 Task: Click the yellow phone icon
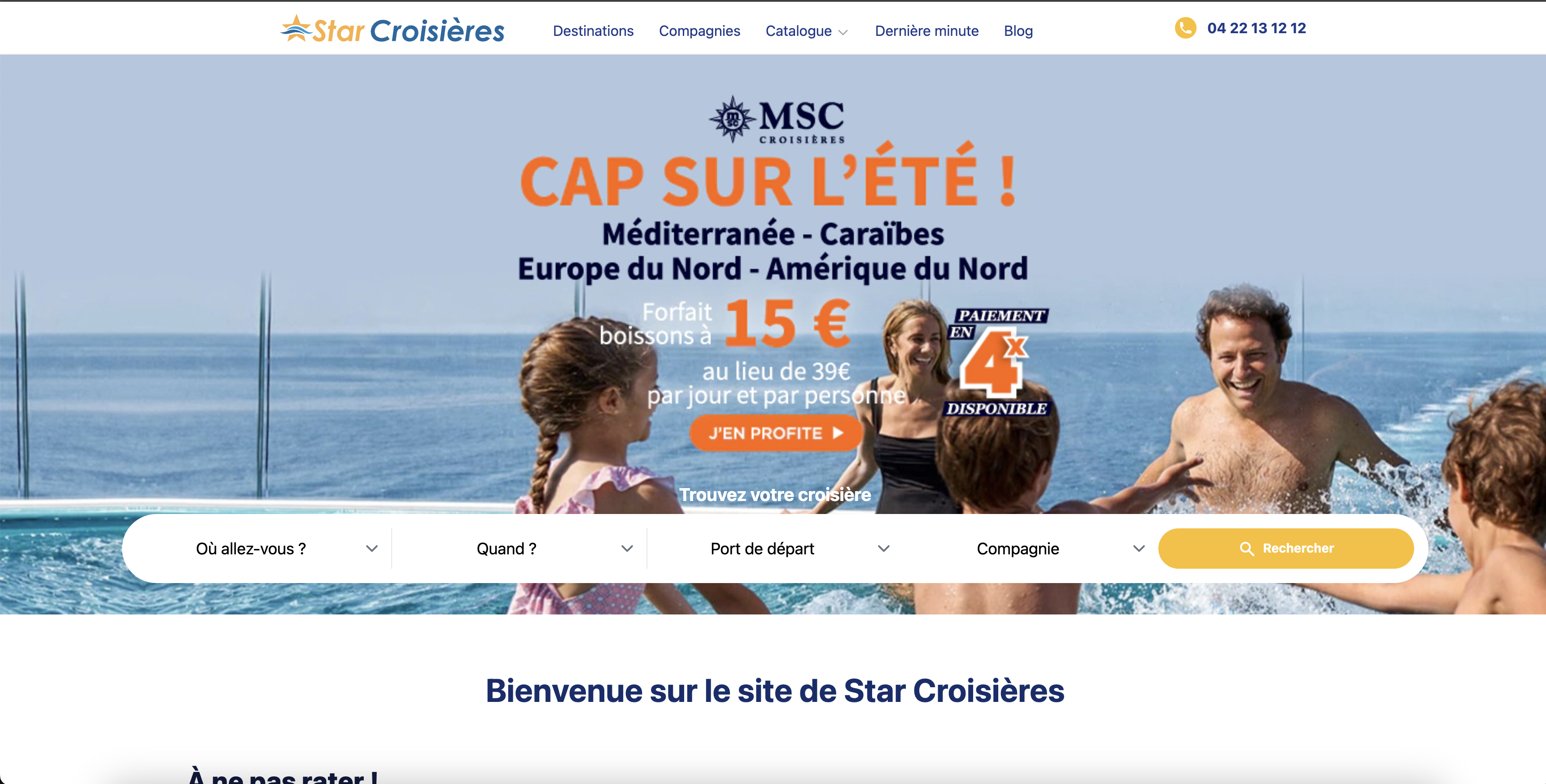coord(1185,28)
